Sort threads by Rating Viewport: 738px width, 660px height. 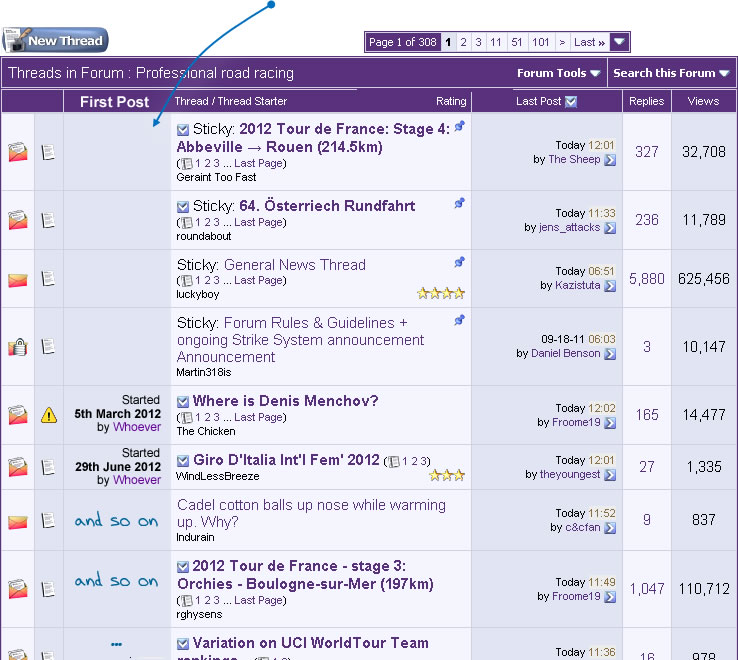click(x=450, y=101)
